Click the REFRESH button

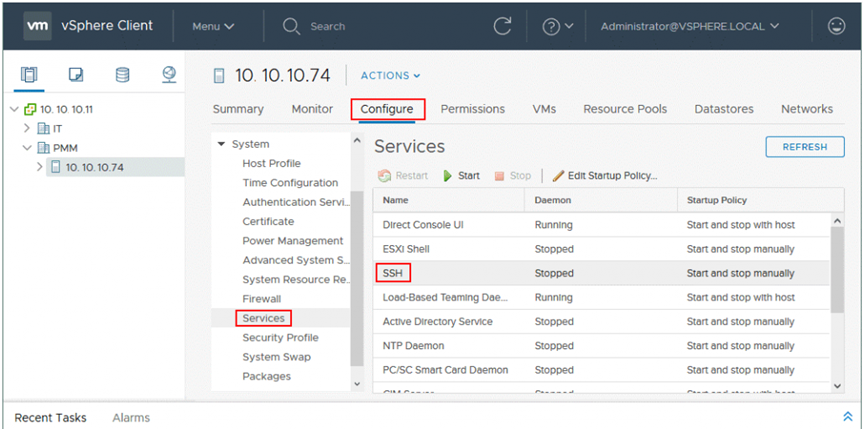click(805, 147)
